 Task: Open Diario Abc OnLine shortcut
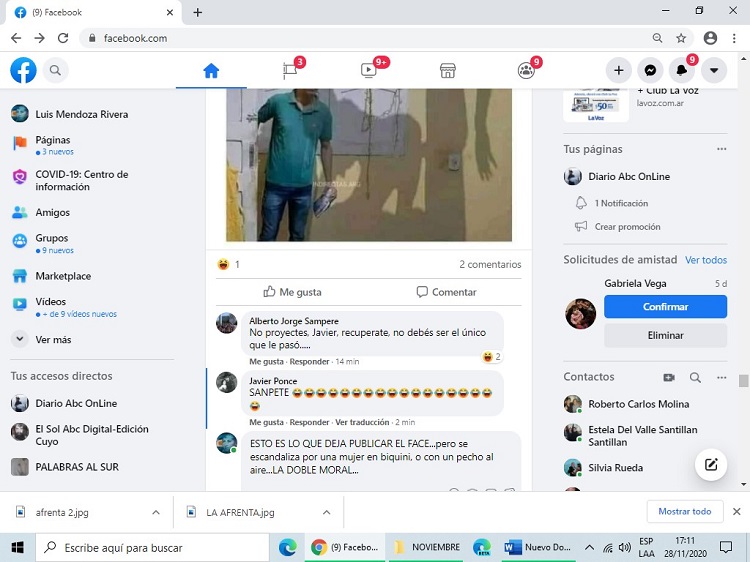pos(76,403)
